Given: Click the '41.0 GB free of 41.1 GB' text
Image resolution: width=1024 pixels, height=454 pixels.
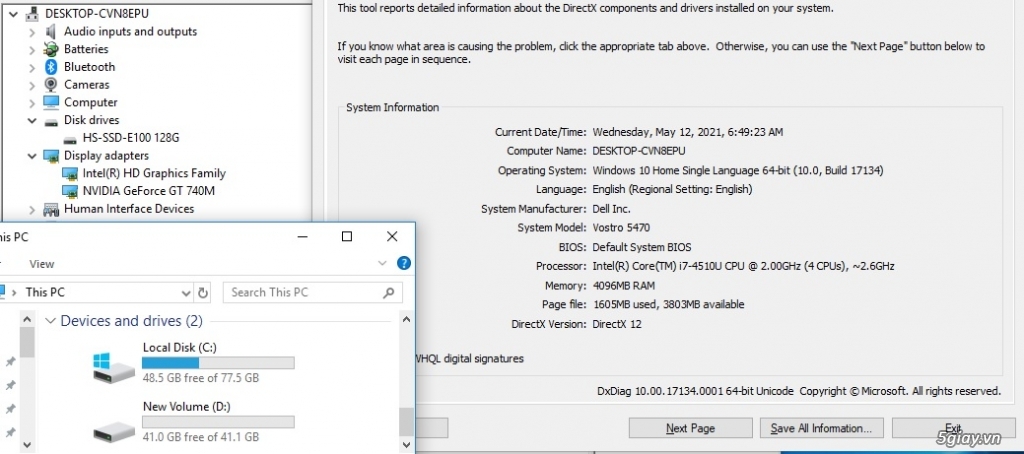Looking at the screenshot, I should 200,436.
